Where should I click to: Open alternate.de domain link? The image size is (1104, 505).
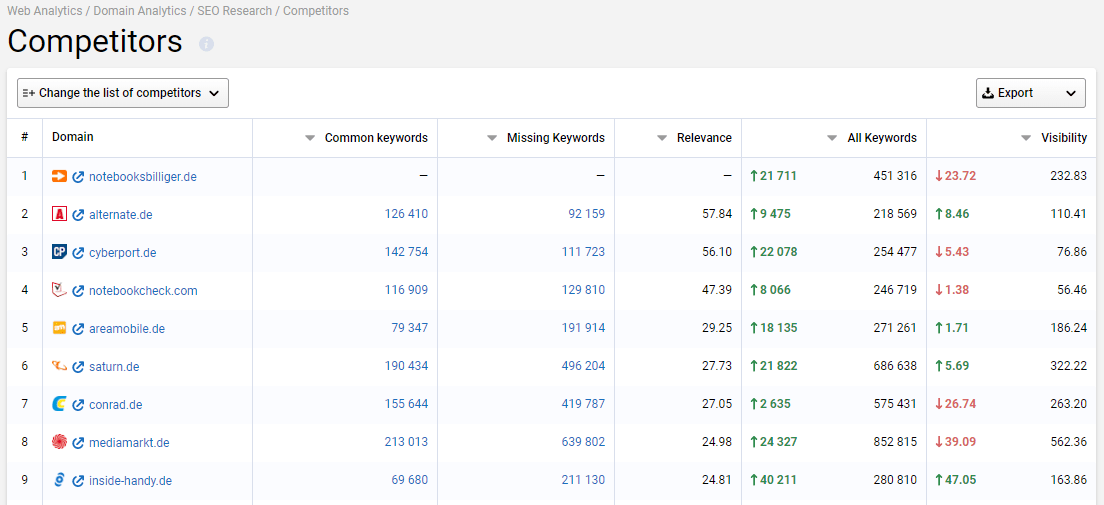coord(120,215)
